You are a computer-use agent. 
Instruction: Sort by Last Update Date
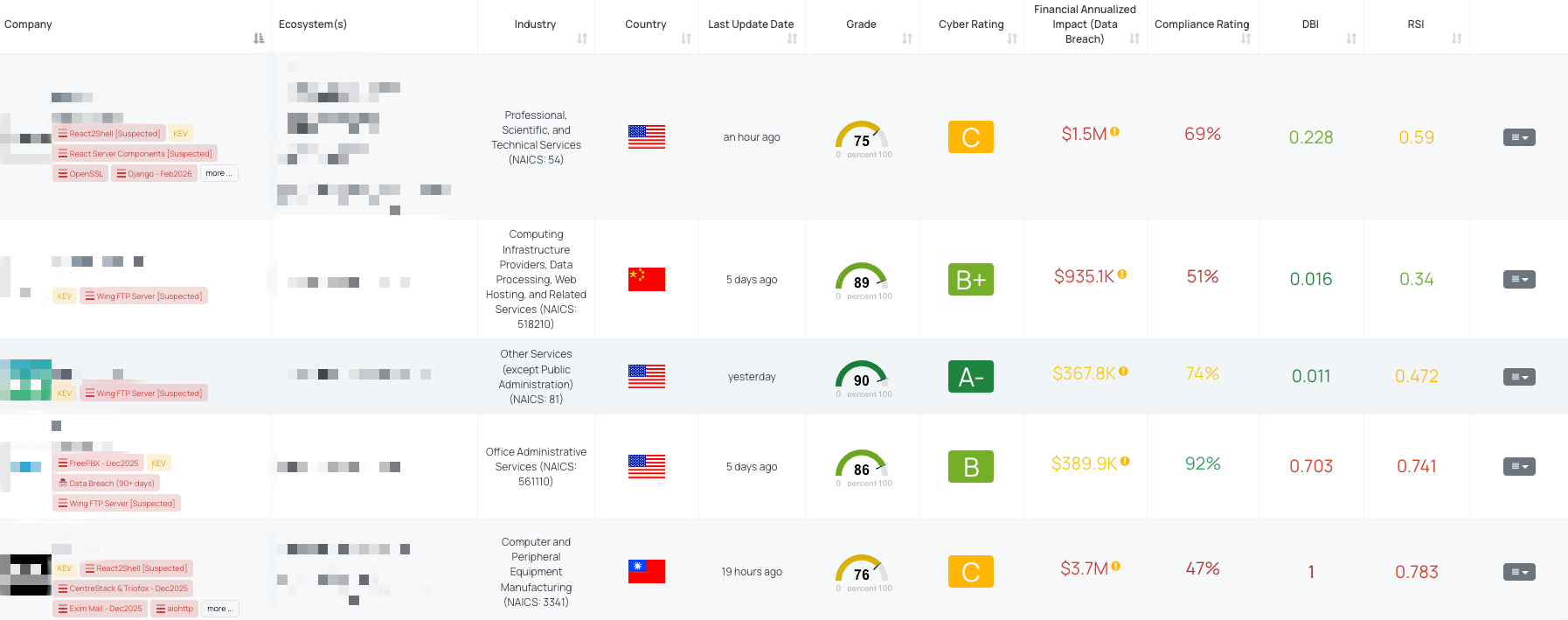(792, 38)
